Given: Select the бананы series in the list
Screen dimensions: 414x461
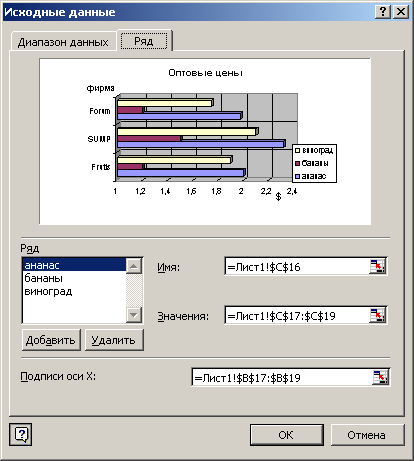Looking at the screenshot, I should [x=74, y=278].
